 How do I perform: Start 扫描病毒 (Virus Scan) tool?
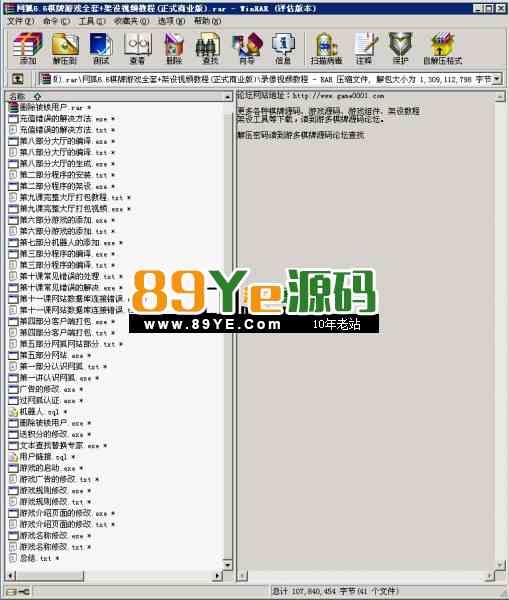click(326, 48)
